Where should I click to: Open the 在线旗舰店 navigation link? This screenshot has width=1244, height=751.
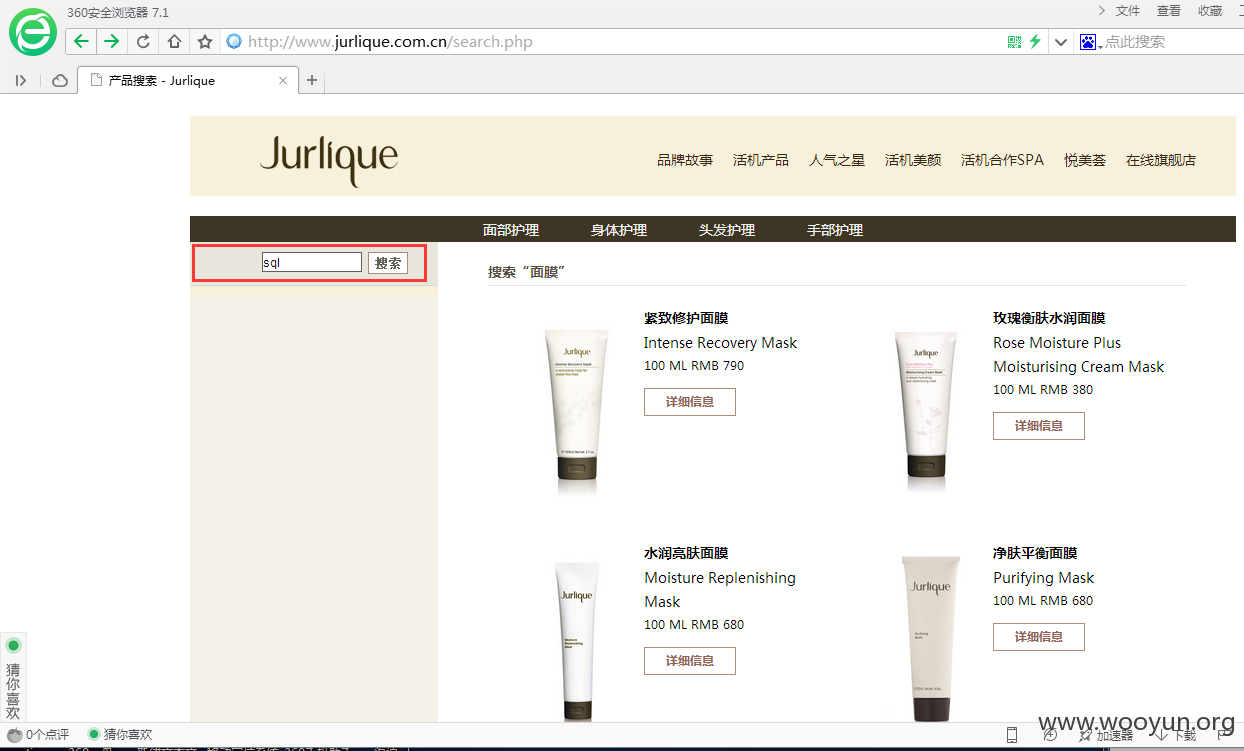pyautogui.click(x=1161, y=160)
